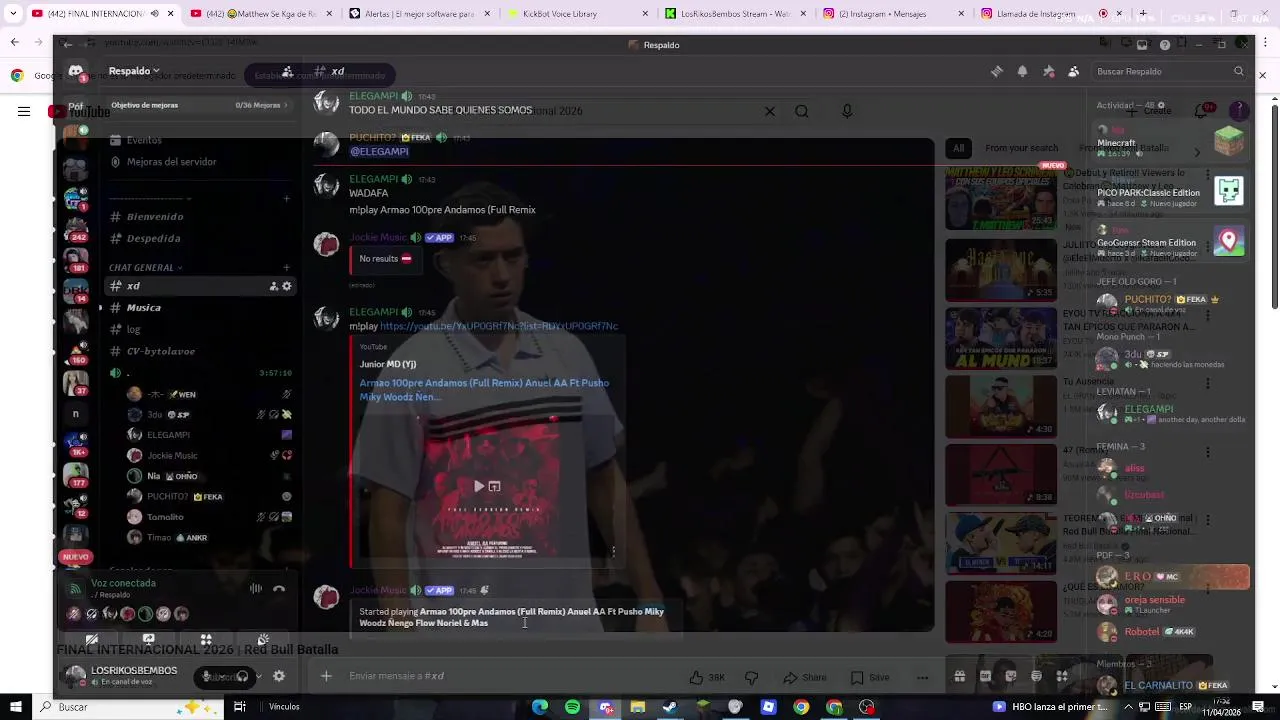Click the Buscar Respaldo search field
Image resolution: width=1280 pixels, height=720 pixels.
pyautogui.click(x=1168, y=71)
